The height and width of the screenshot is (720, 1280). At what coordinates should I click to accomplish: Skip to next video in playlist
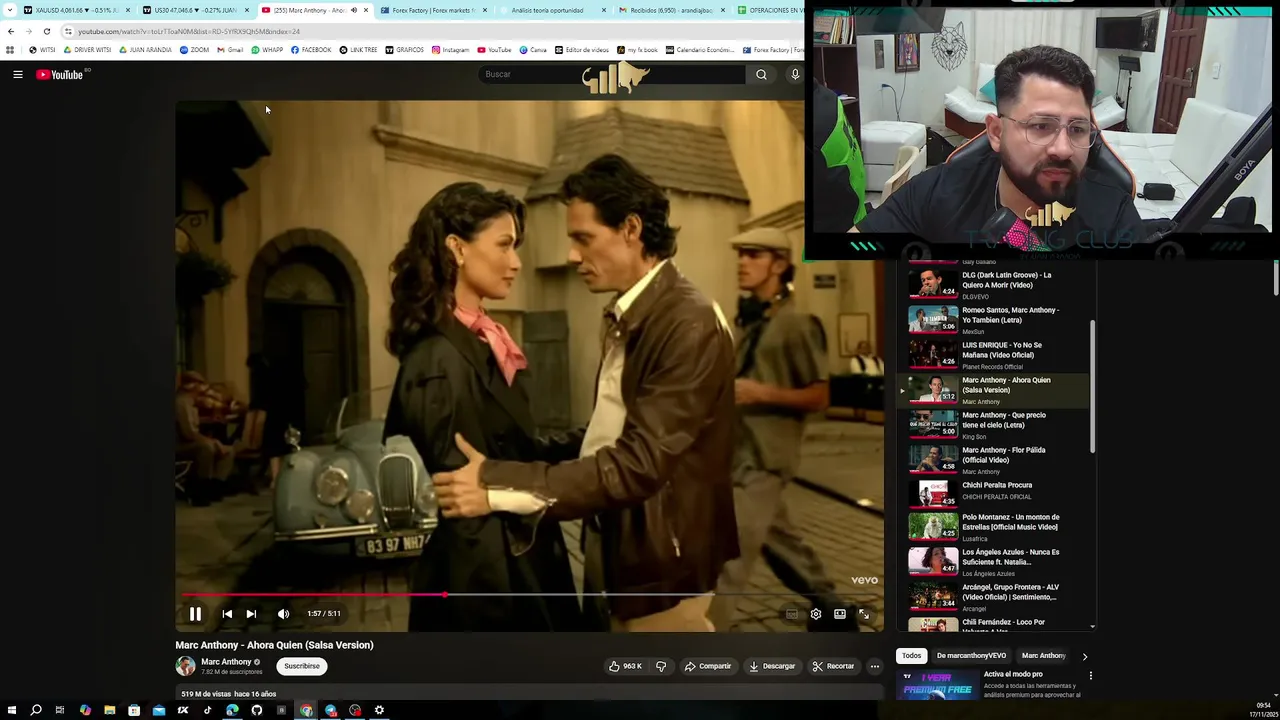point(251,614)
